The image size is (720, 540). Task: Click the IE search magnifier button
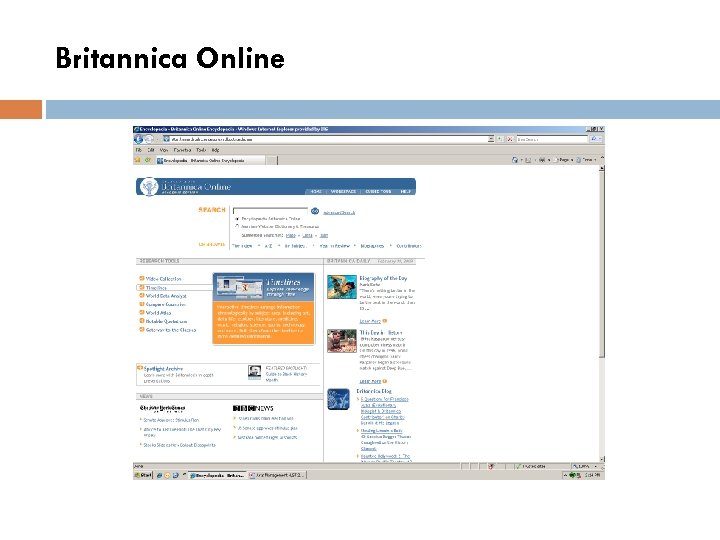click(594, 139)
